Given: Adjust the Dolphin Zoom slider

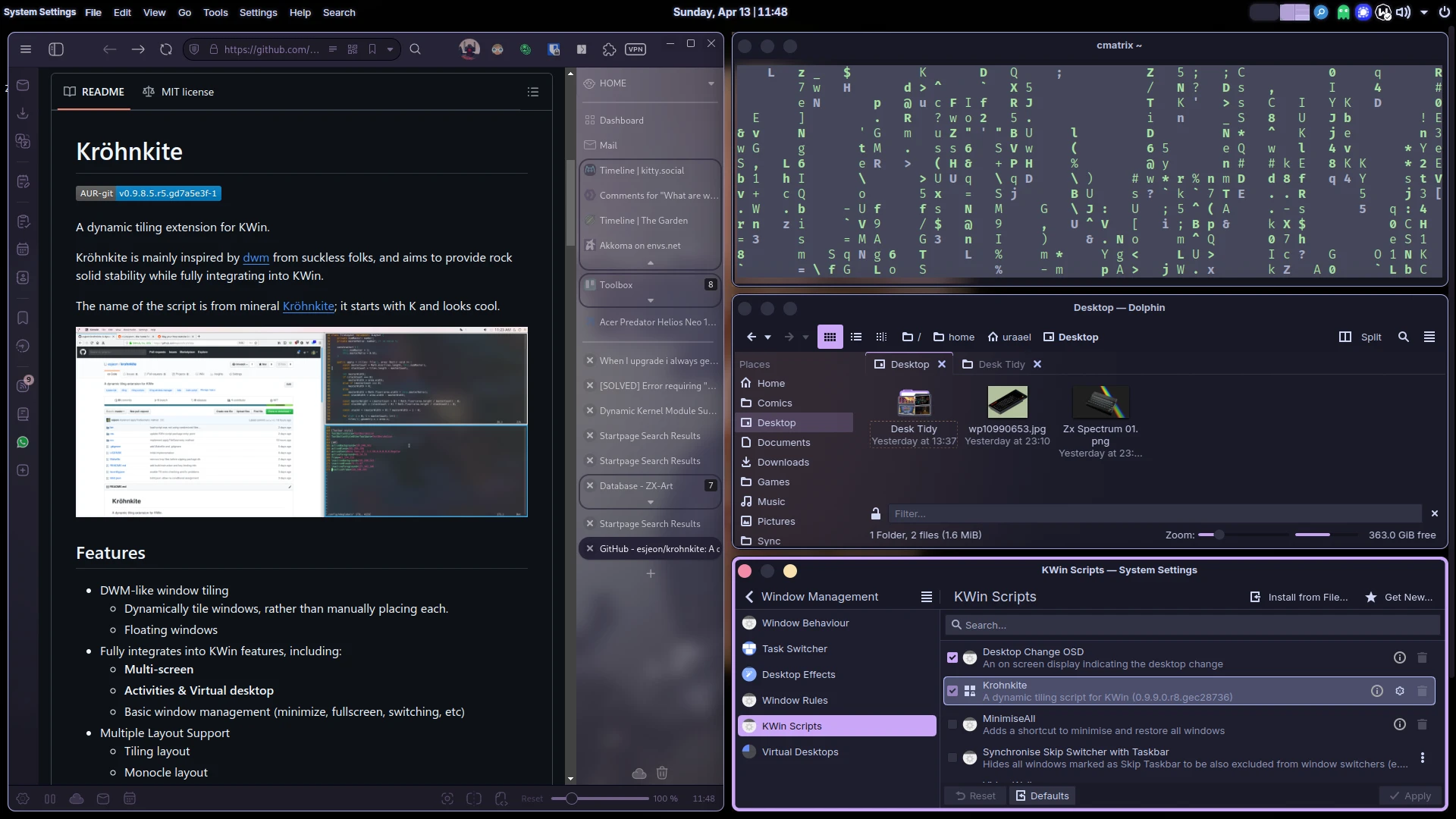Looking at the screenshot, I should point(1244,535).
